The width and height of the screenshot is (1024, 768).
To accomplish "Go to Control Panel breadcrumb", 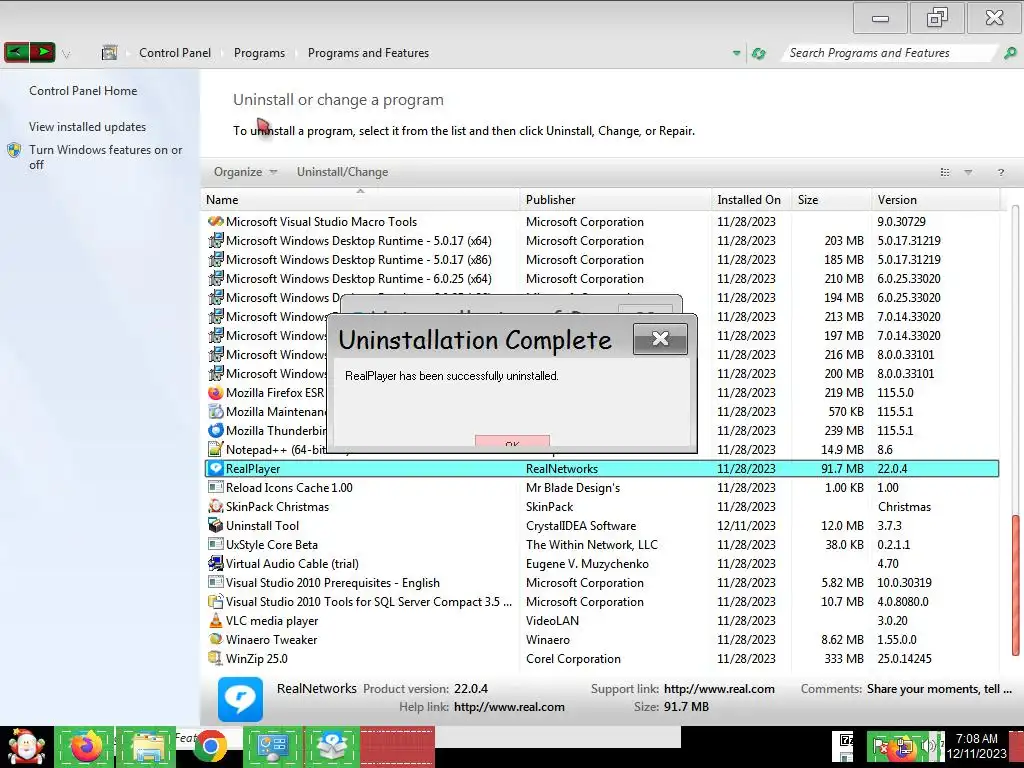I will pyautogui.click(x=175, y=53).
